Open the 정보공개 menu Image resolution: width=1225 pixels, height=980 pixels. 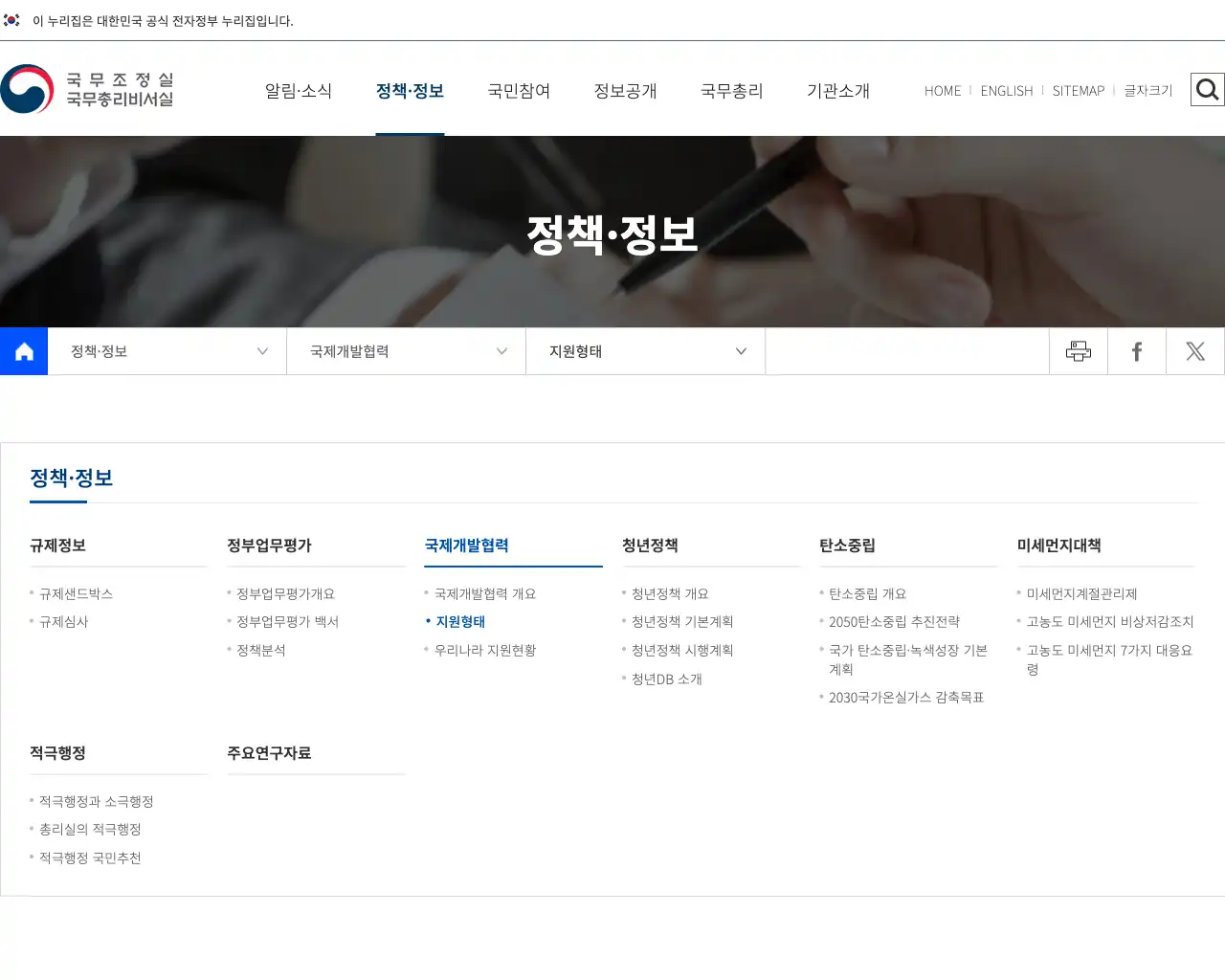[x=626, y=91]
